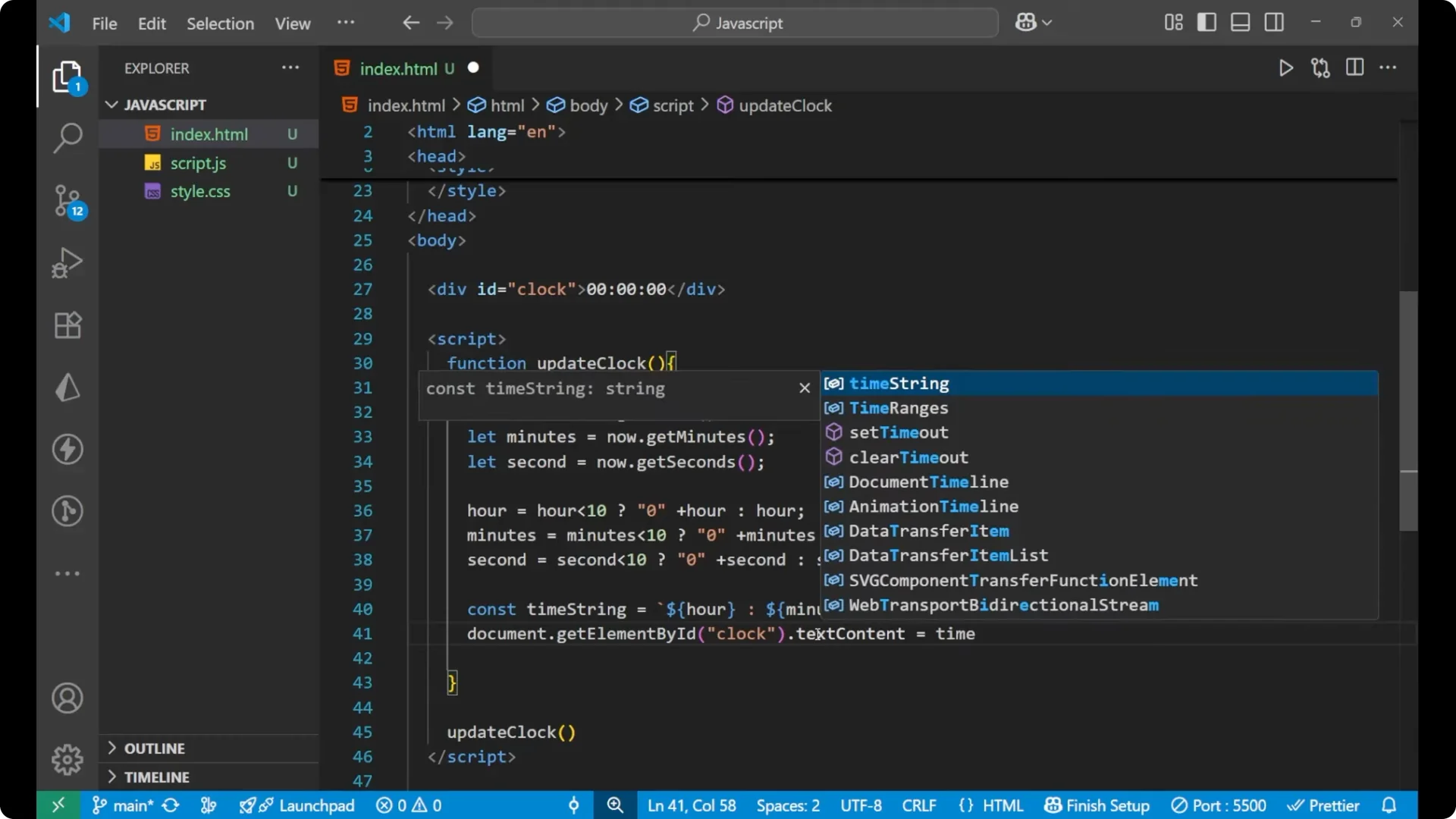
Task: Toggle the Primary Side Bar visibility
Action: tap(1207, 22)
